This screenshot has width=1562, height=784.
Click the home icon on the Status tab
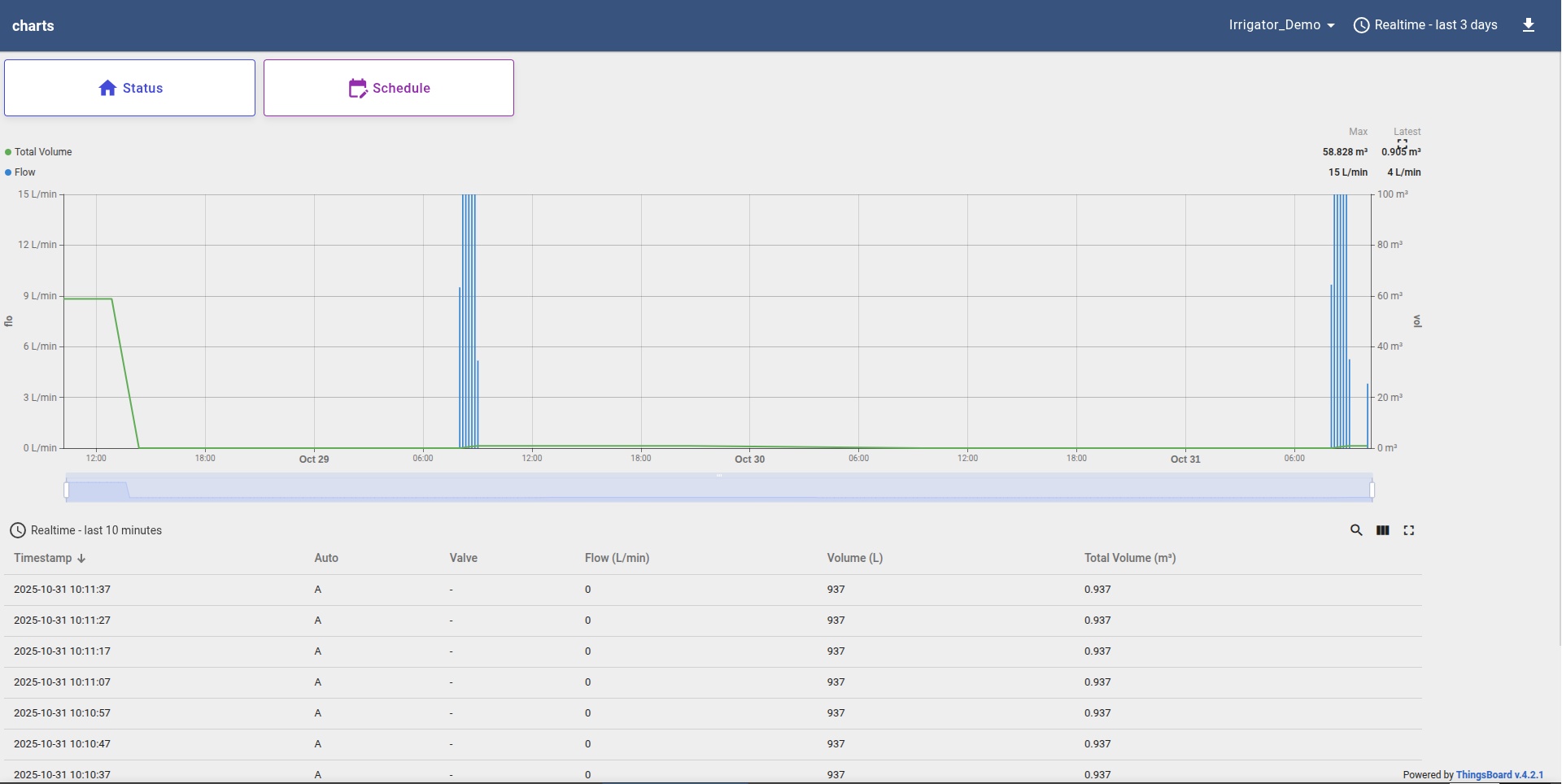(109, 88)
